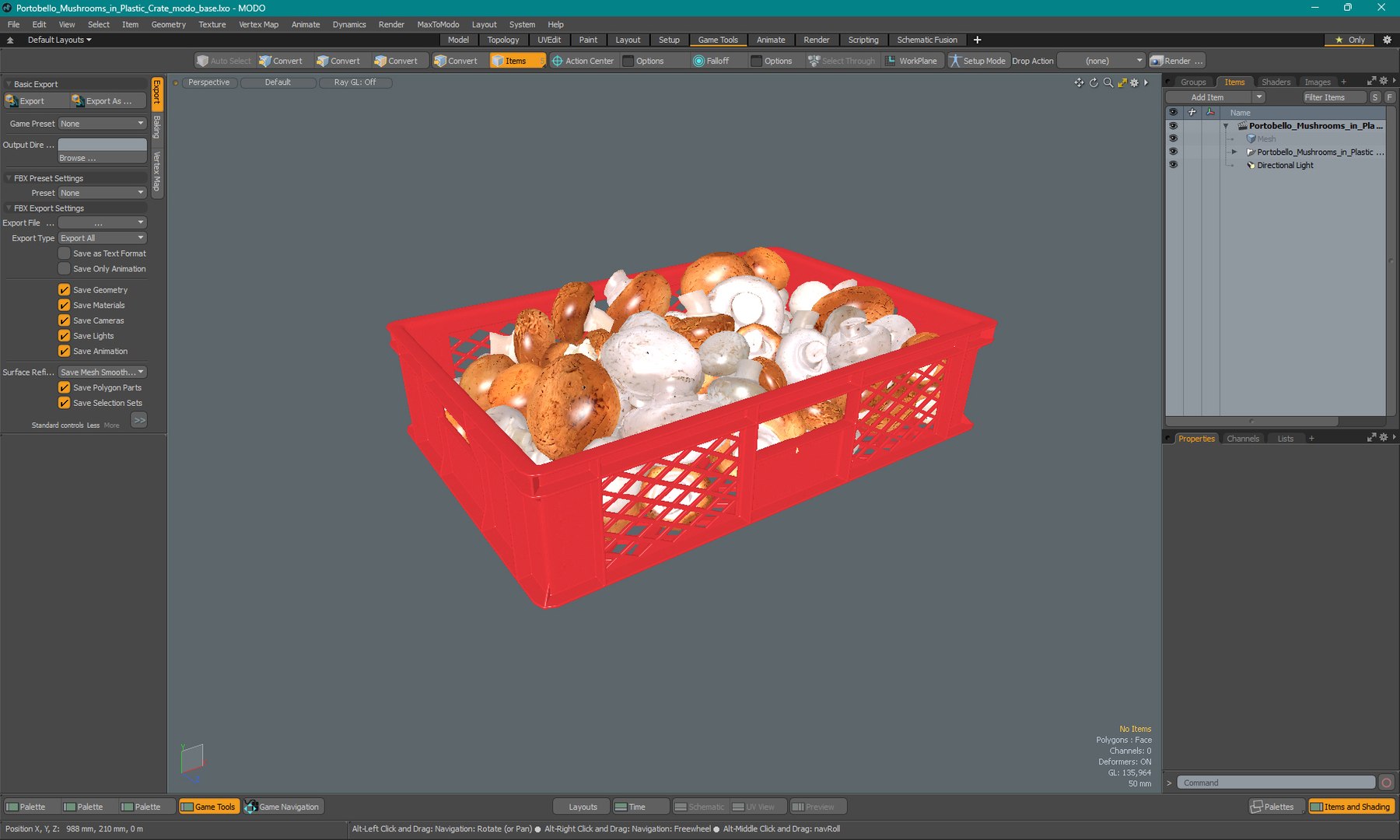Open Surface Refinement Save Mesh Smooth dropdown
This screenshot has height=840, width=1400.
pos(103,373)
